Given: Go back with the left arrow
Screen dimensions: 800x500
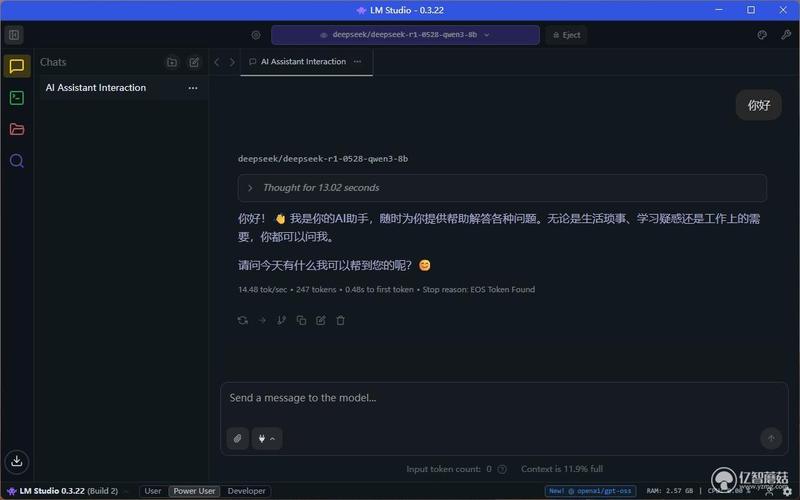Looking at the screenshot, I should pyautogui.click(x=217, y=62).
